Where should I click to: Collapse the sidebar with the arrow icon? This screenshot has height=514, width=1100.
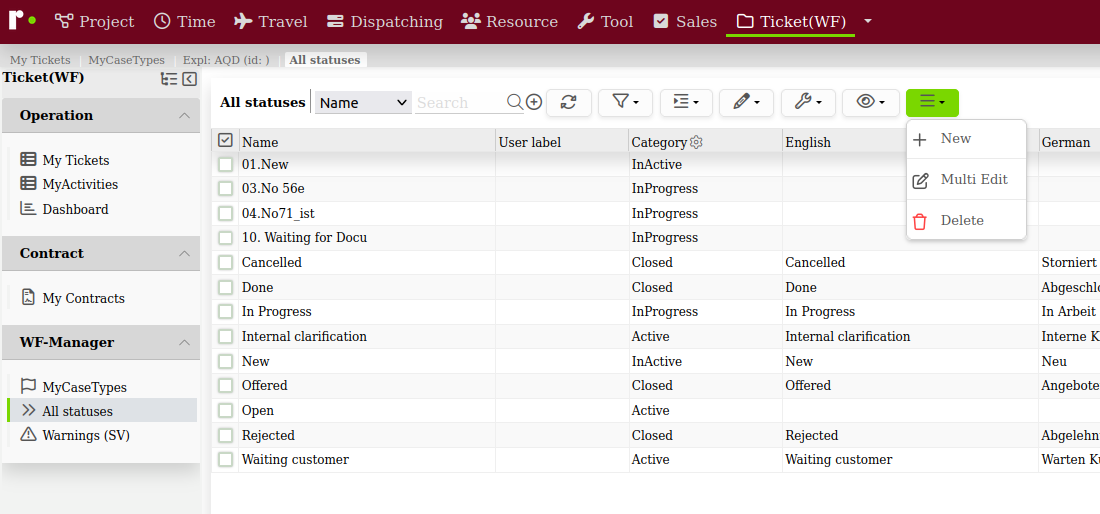(189, 79)
